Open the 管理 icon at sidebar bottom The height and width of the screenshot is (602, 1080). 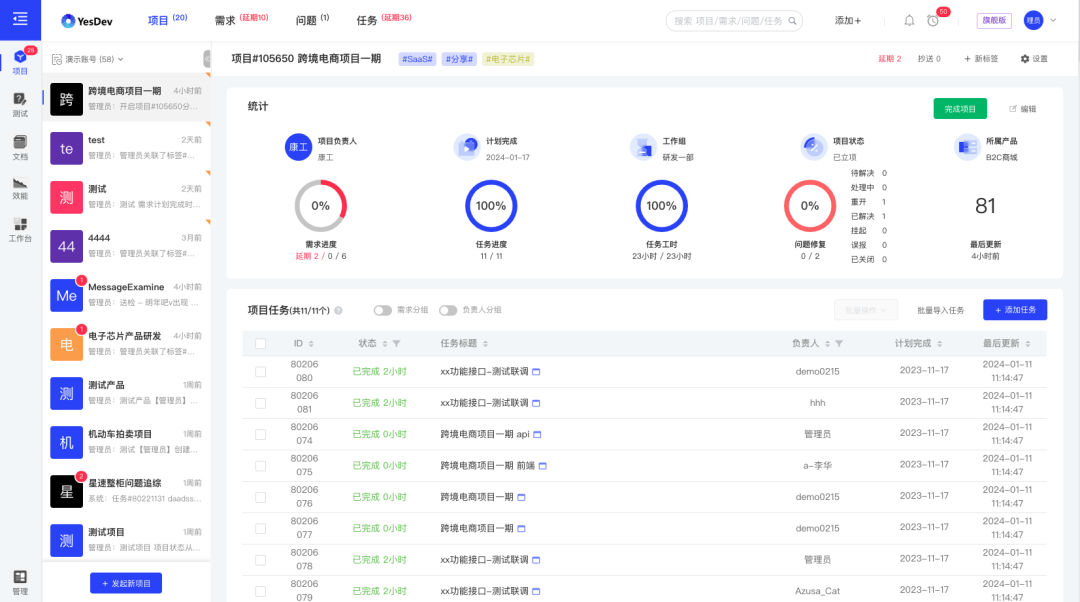[19, 578]
